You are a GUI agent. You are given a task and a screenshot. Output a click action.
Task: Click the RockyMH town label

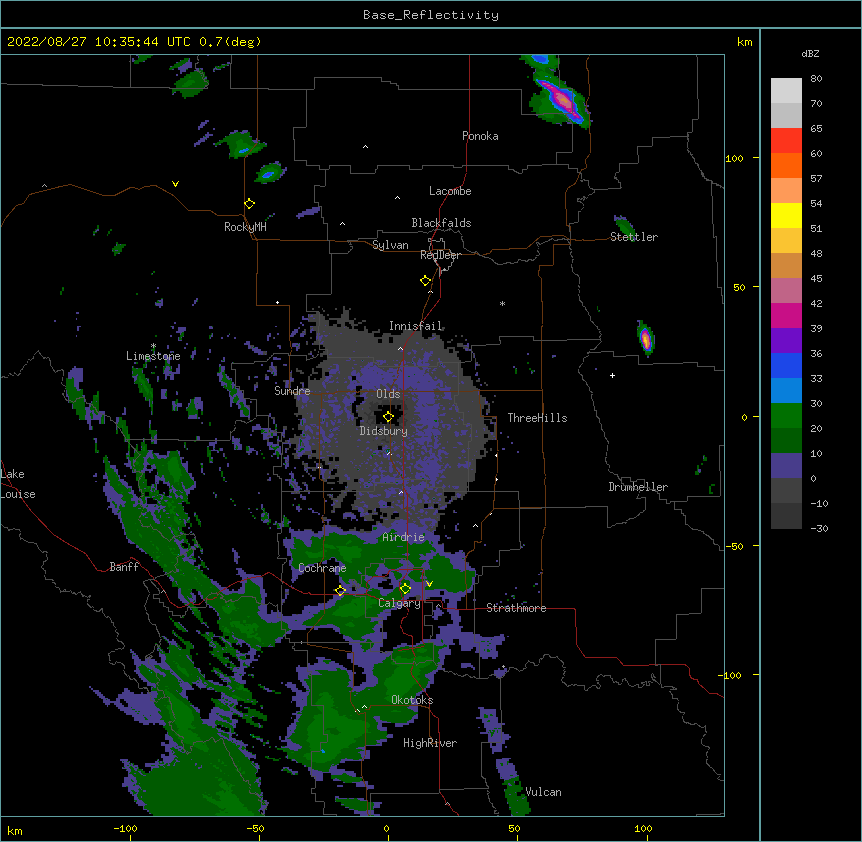(245, 227)
